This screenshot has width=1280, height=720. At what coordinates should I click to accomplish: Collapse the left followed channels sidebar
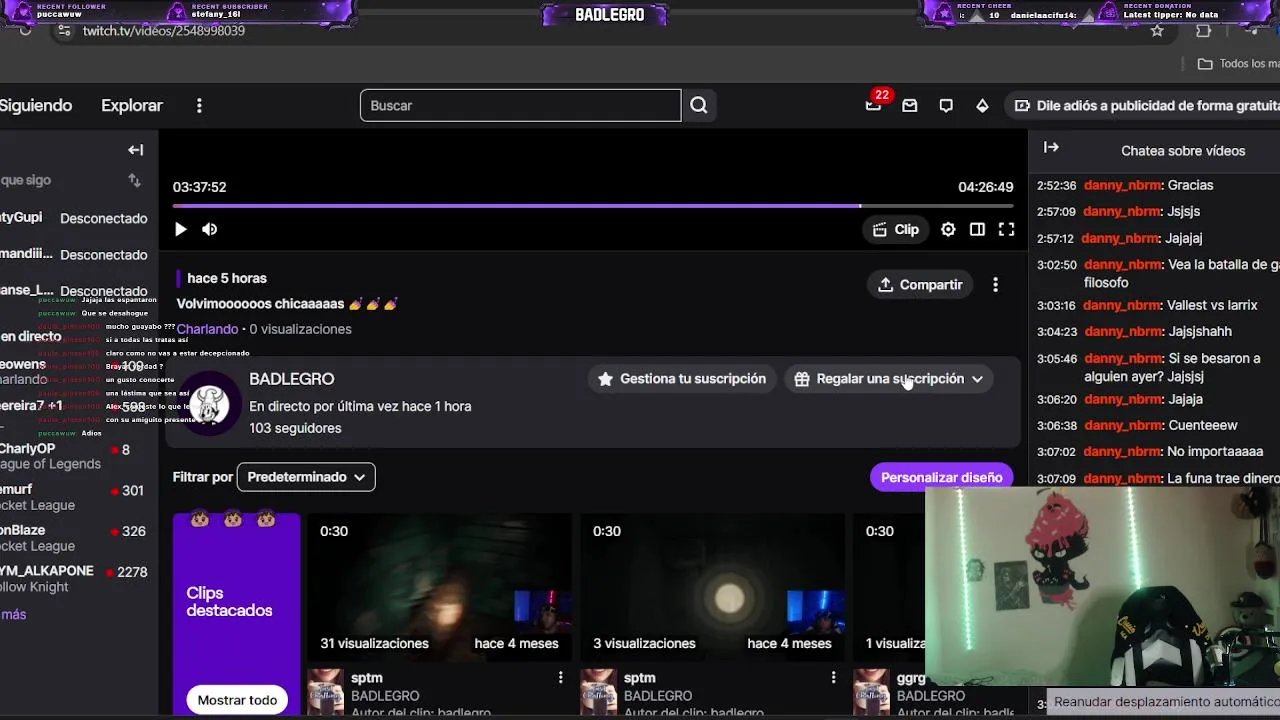[x=136, y=150]
